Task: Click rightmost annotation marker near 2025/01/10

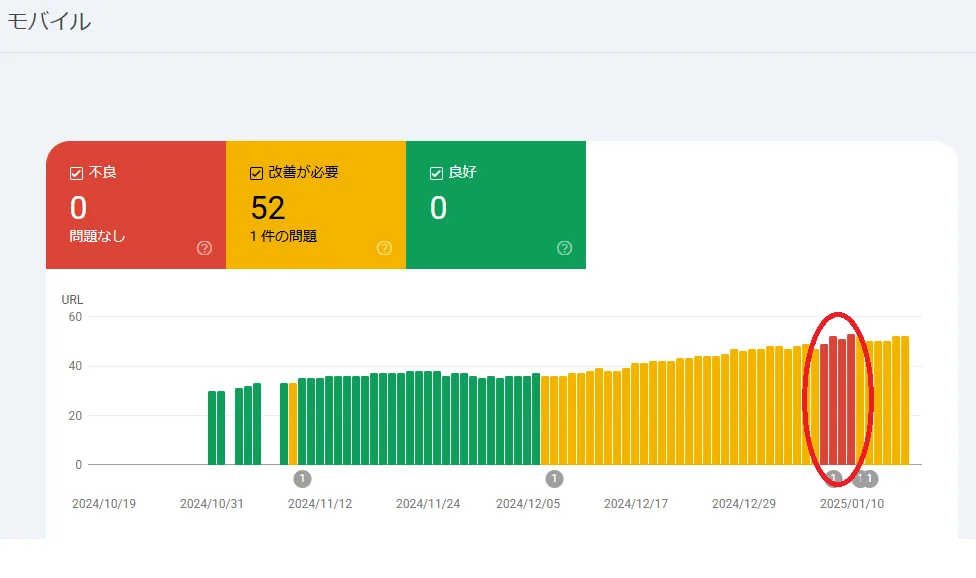Action: [x=870, y=479]
